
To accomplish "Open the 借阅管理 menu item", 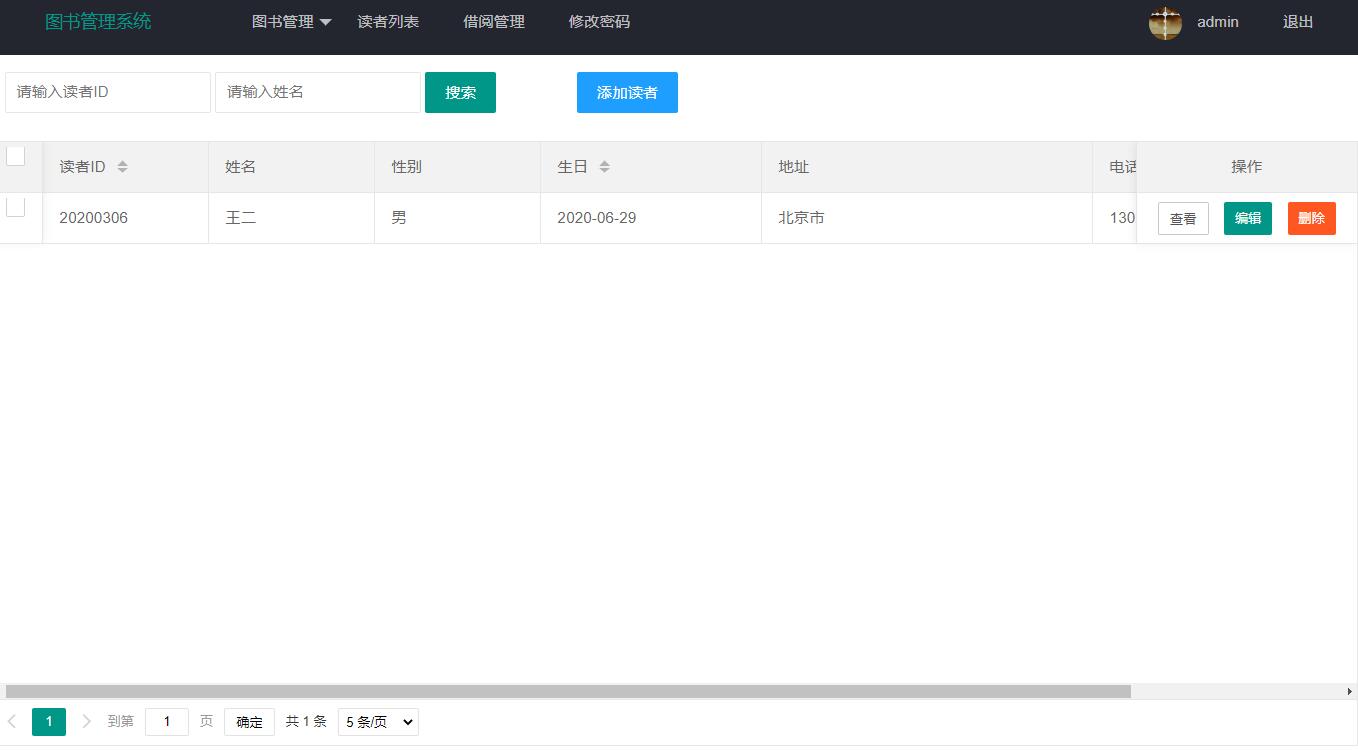I will coord(494,22).
